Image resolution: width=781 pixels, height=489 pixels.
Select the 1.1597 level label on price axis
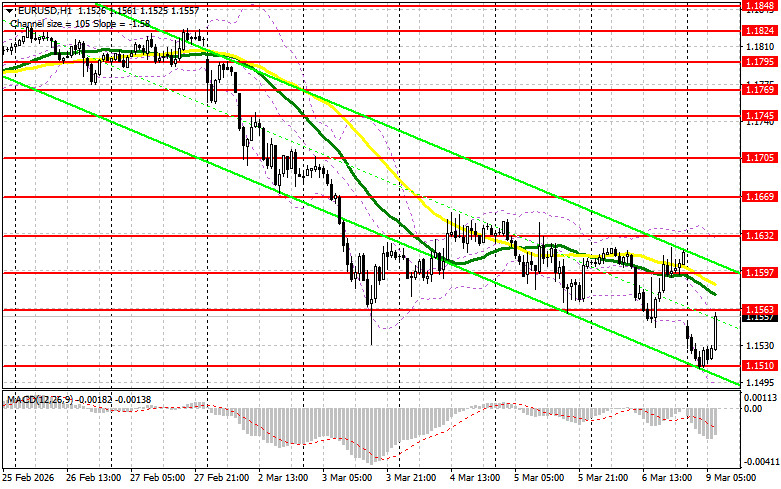coord(757,272)
